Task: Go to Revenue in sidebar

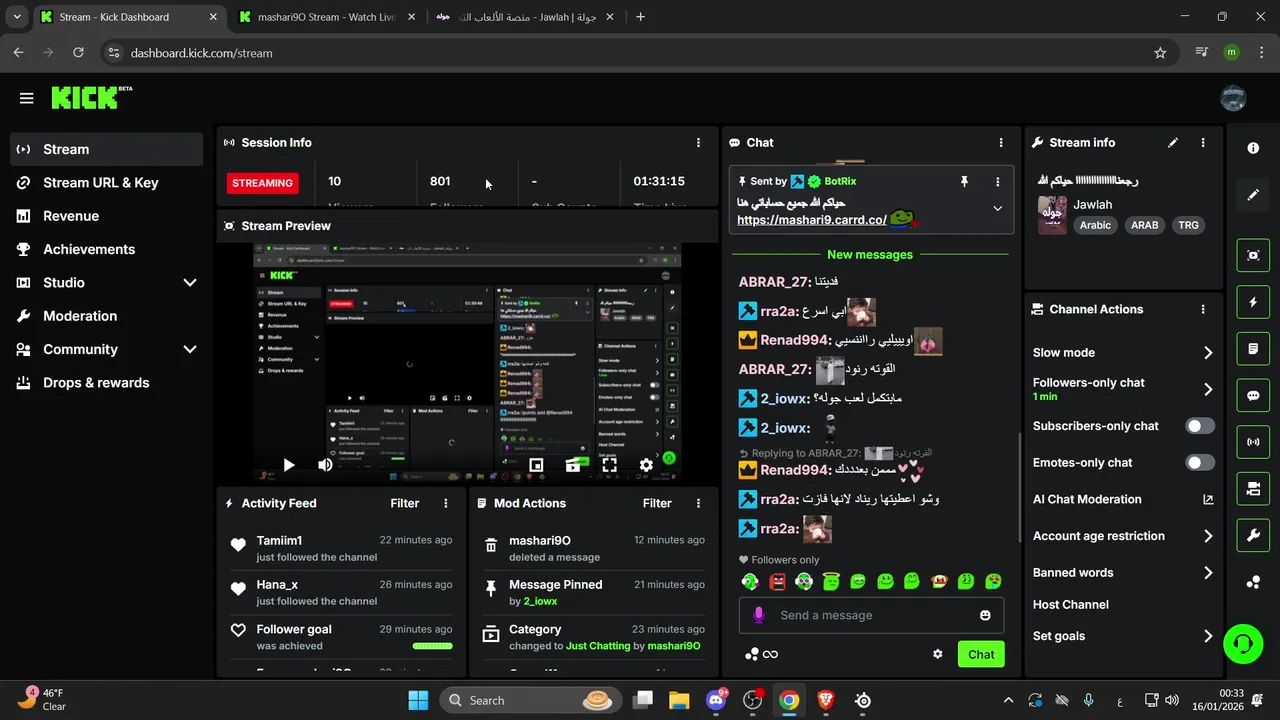Action: pyautogui.click(x=106, y=216)
